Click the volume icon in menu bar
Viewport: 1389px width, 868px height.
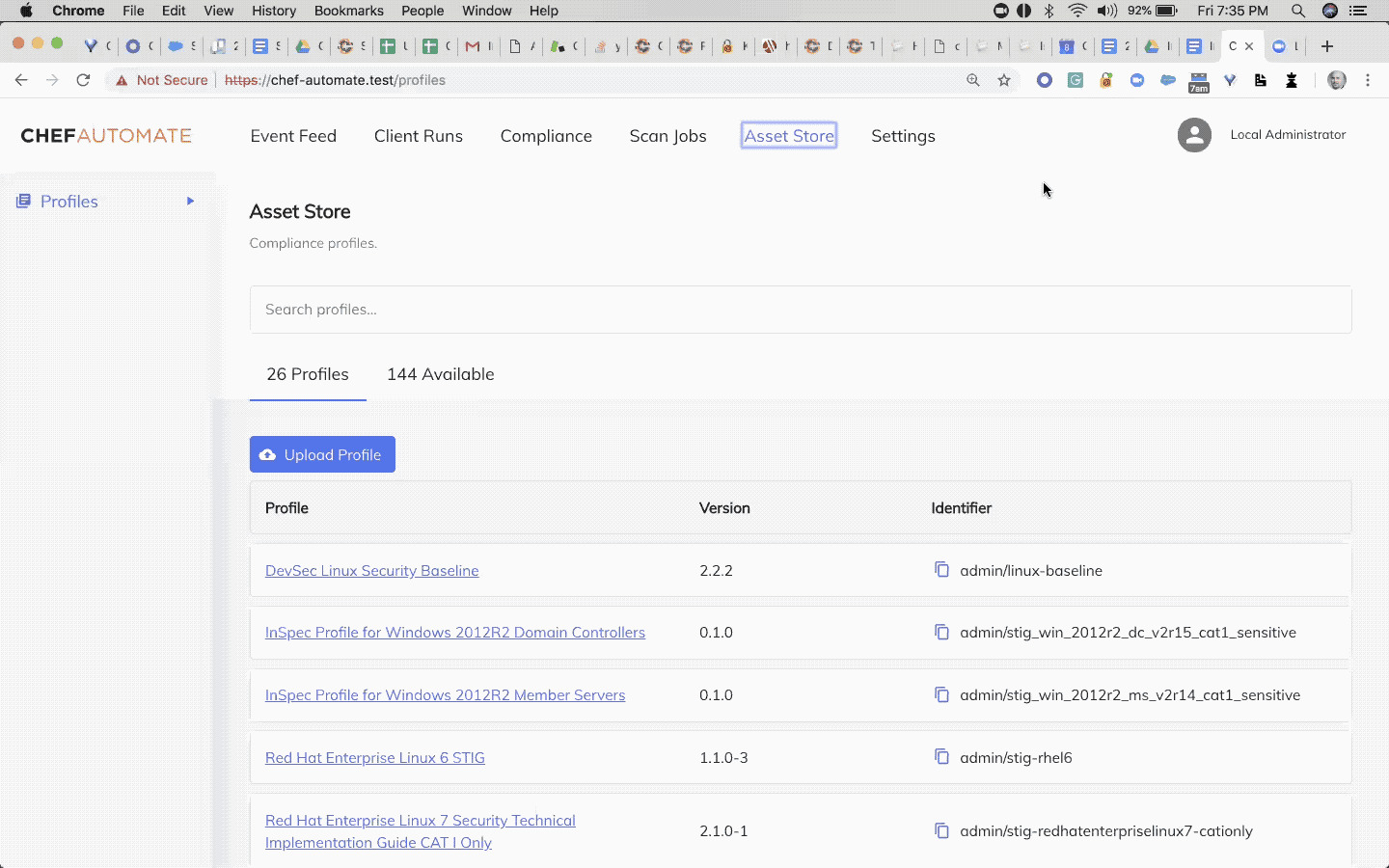pyautogui.click(x=1106, y=11)
